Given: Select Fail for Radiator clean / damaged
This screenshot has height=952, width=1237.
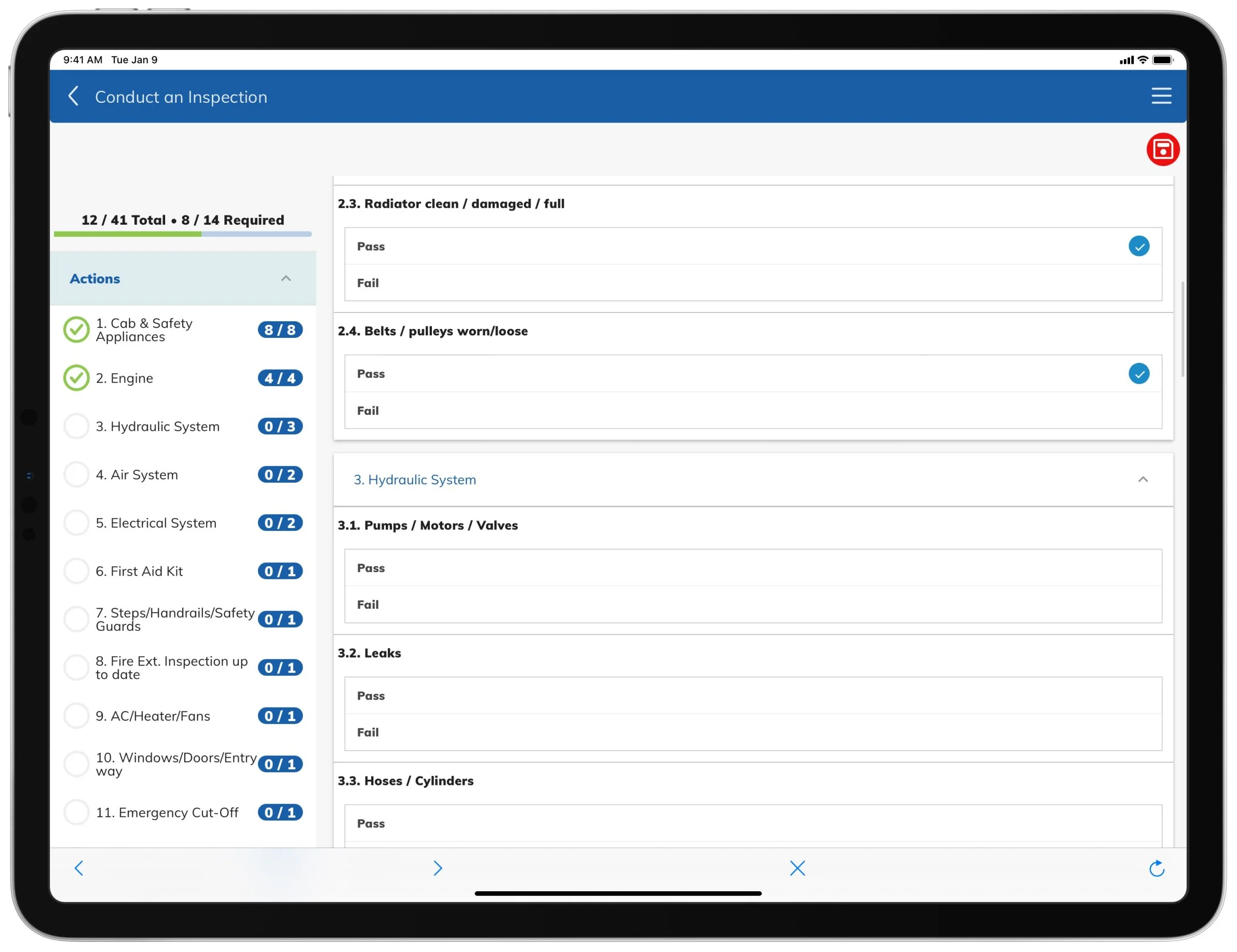Looking at the screenshot, I should (x=753, y=282).
